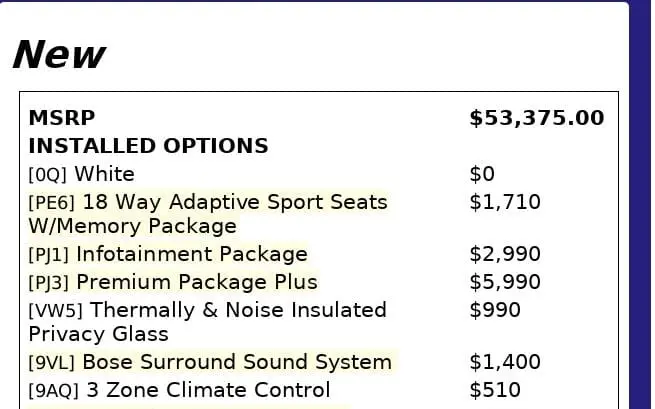Click the $5,990 Premium Package price
The height and width of the screenshot is (409, 655).
[505, 282]
